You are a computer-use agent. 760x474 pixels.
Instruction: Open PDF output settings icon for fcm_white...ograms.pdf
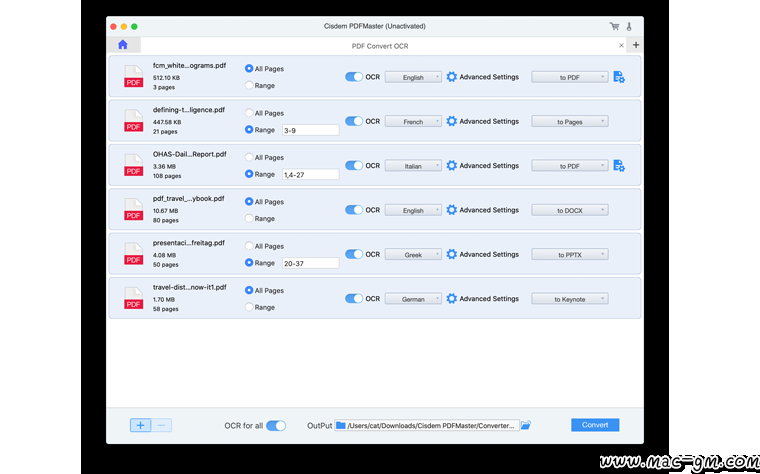619,77
